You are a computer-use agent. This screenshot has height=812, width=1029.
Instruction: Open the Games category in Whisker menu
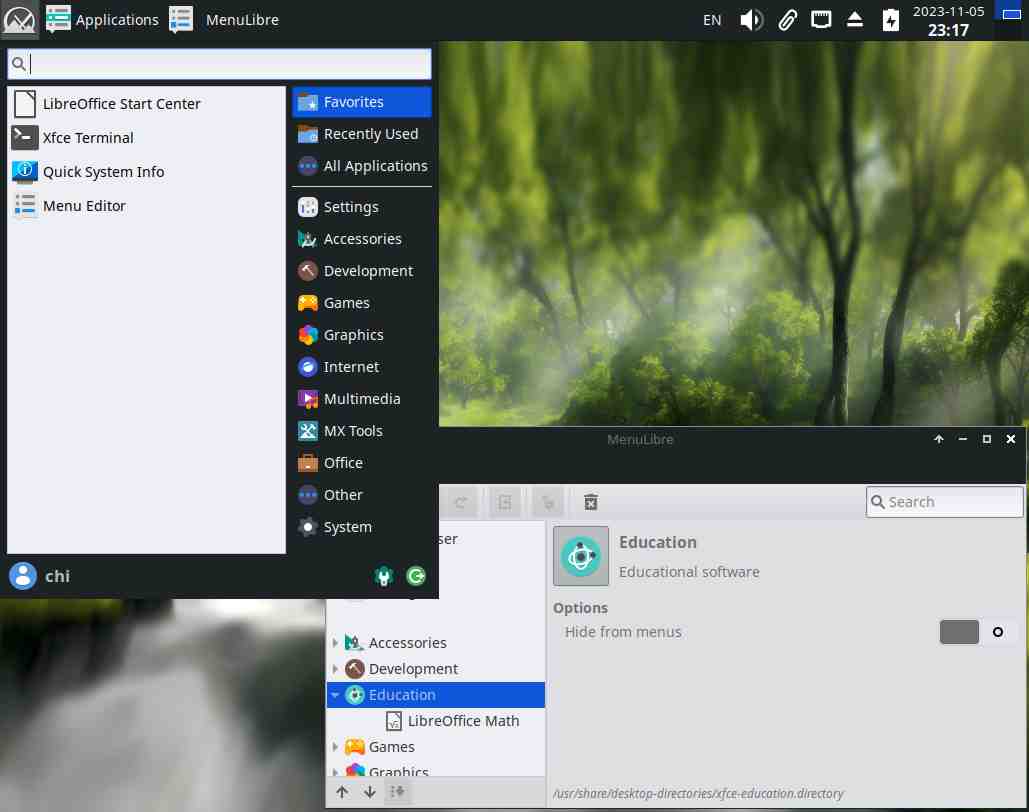pos(362,303)
